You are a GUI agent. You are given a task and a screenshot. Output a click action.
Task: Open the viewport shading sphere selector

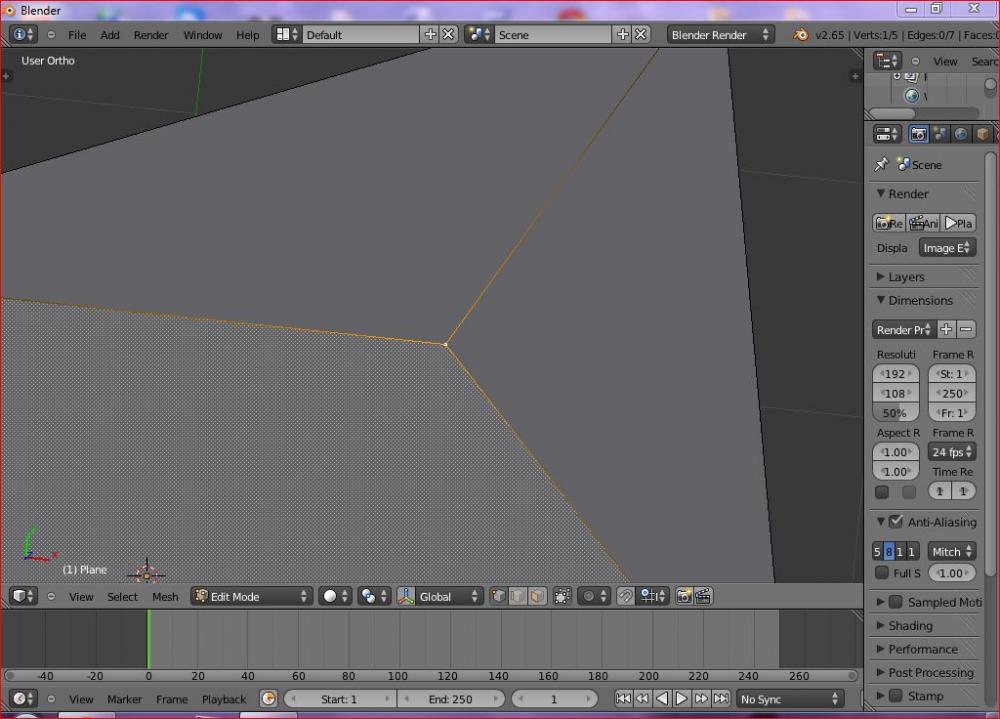click(335, 596)
